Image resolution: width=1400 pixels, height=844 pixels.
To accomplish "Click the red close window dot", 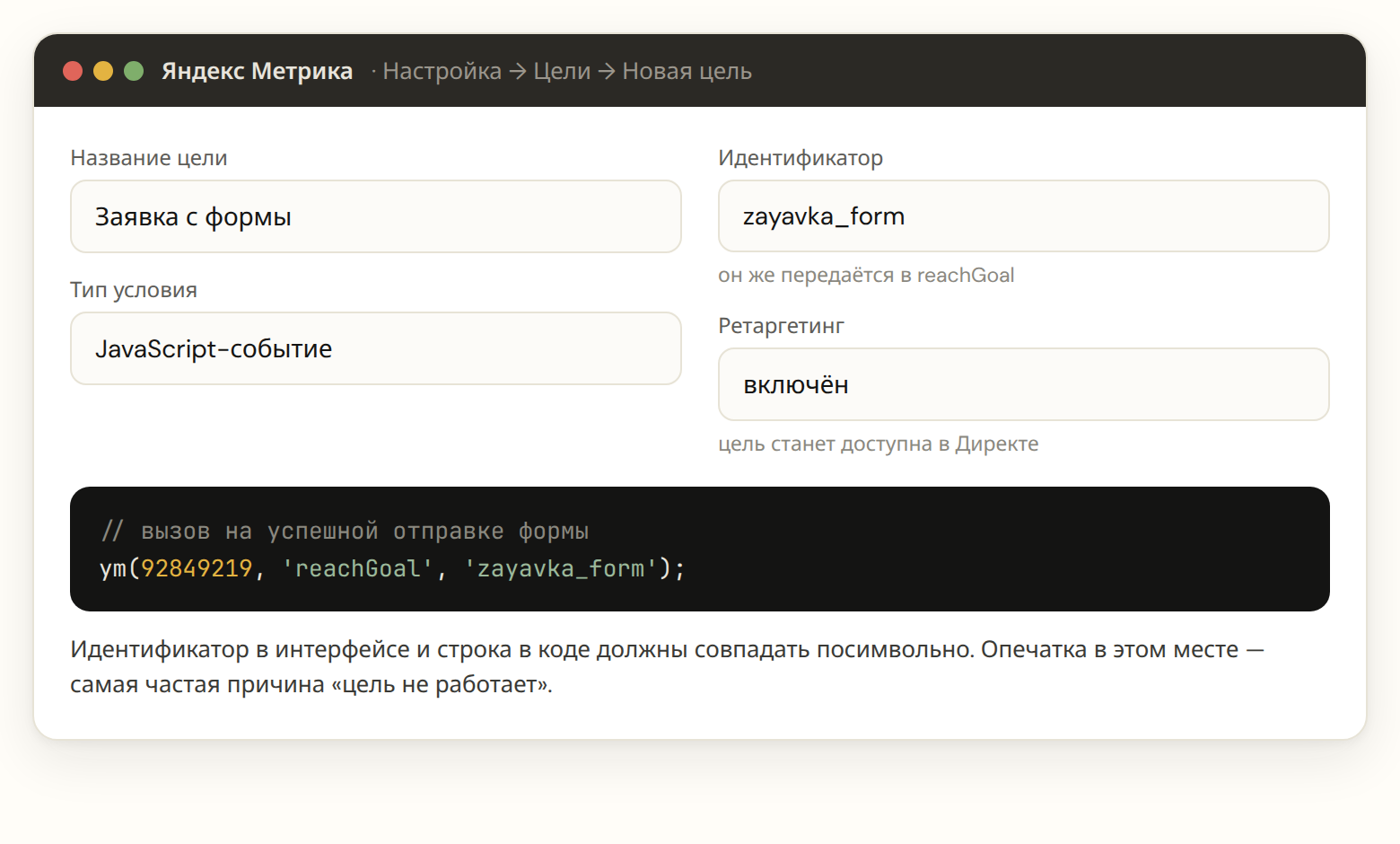I will [73, 71].
